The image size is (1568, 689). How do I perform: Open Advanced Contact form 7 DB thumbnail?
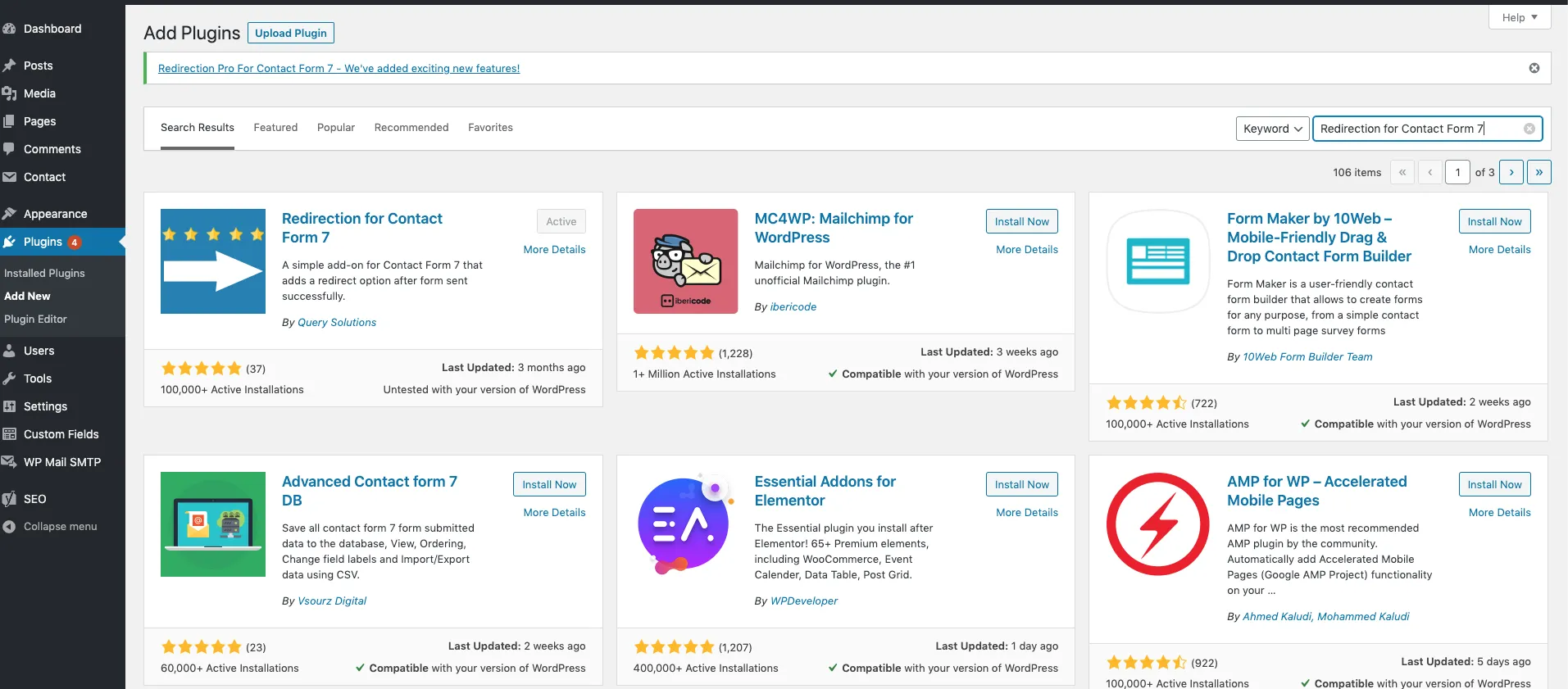pyautogui.click(x=213, y=524)
